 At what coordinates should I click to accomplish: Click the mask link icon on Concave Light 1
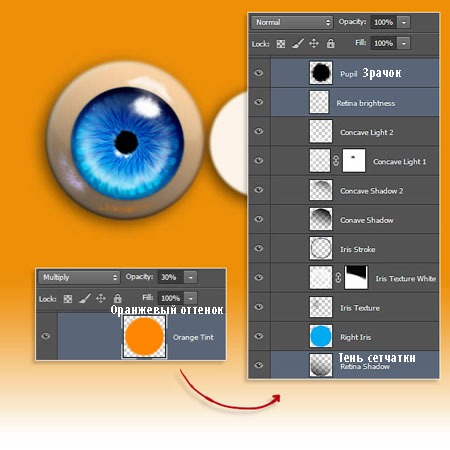point(336,161)
